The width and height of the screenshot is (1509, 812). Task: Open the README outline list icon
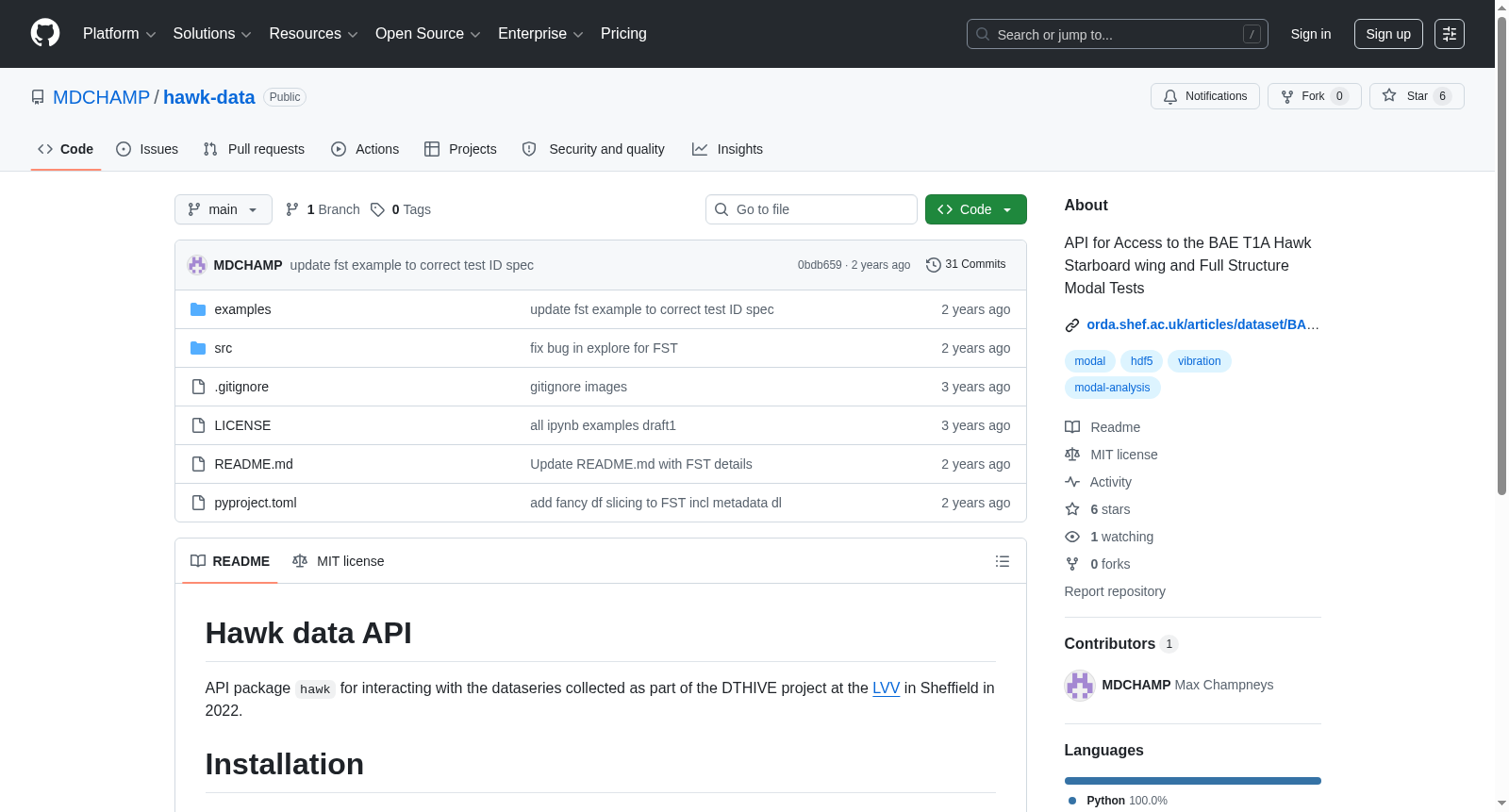[x=1003, y=561]
